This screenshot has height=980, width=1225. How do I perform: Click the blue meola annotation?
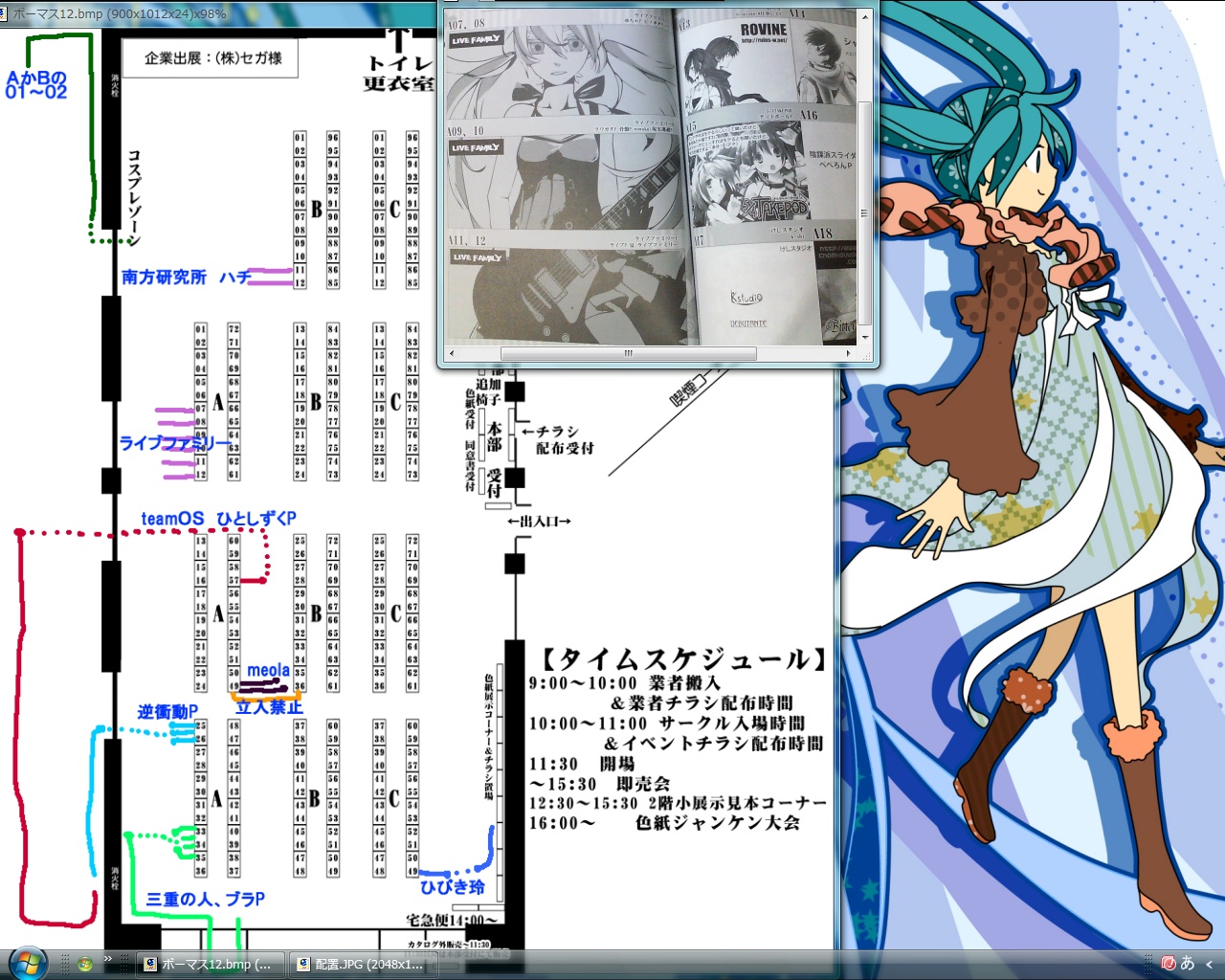tap(268, 671)
